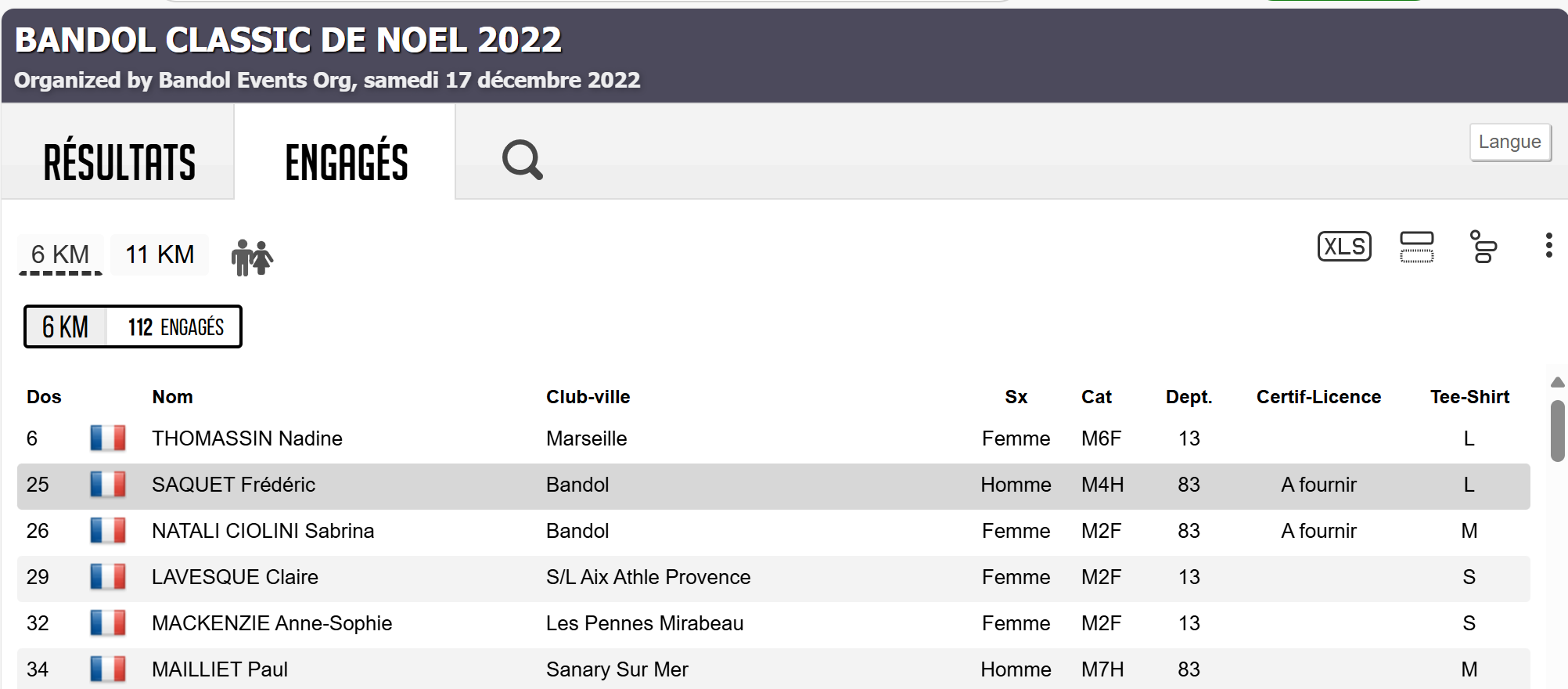Open the Langue language dropdown

point(1509,142)
